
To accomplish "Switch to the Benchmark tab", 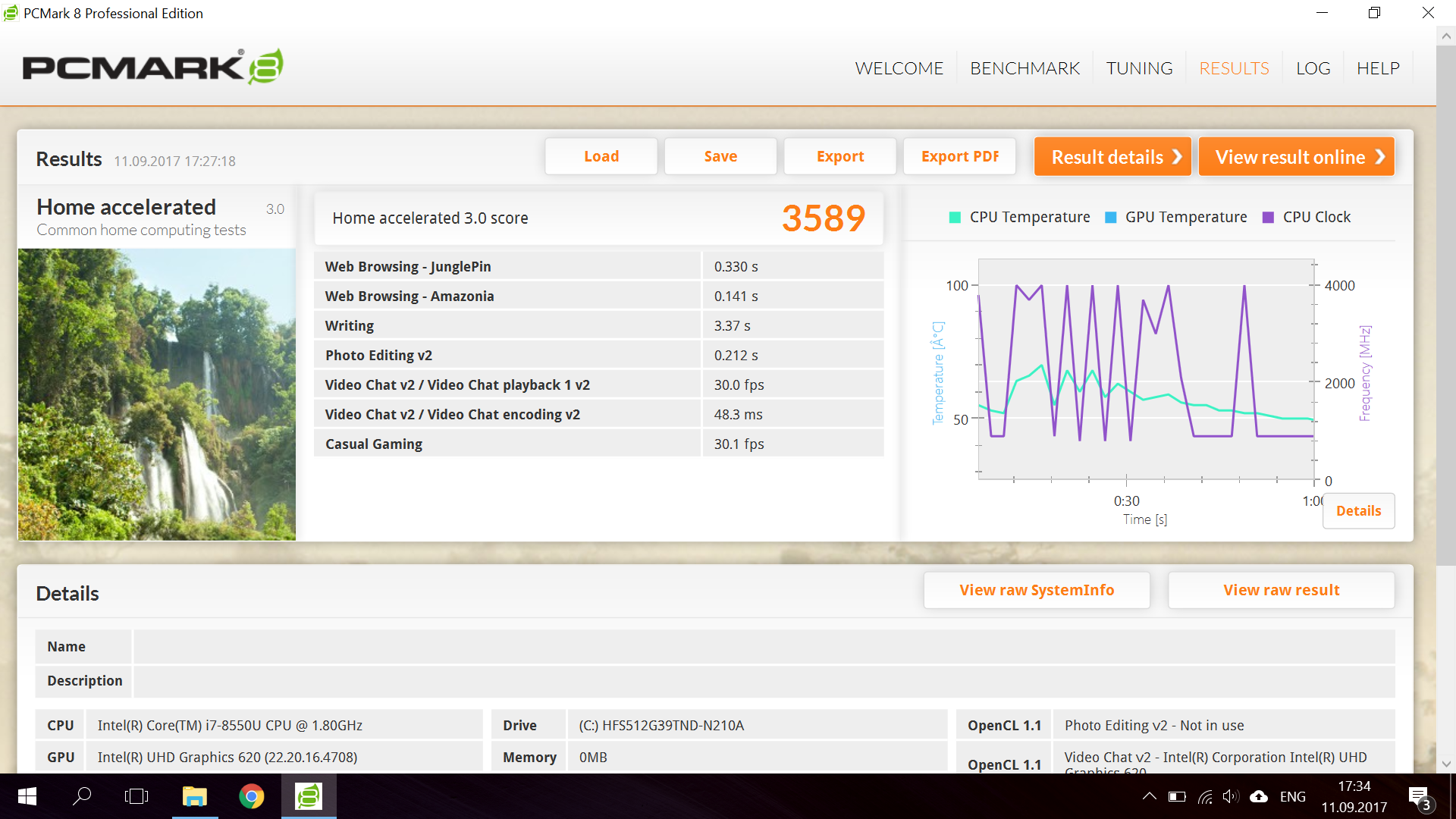I will coord(1025,68).
